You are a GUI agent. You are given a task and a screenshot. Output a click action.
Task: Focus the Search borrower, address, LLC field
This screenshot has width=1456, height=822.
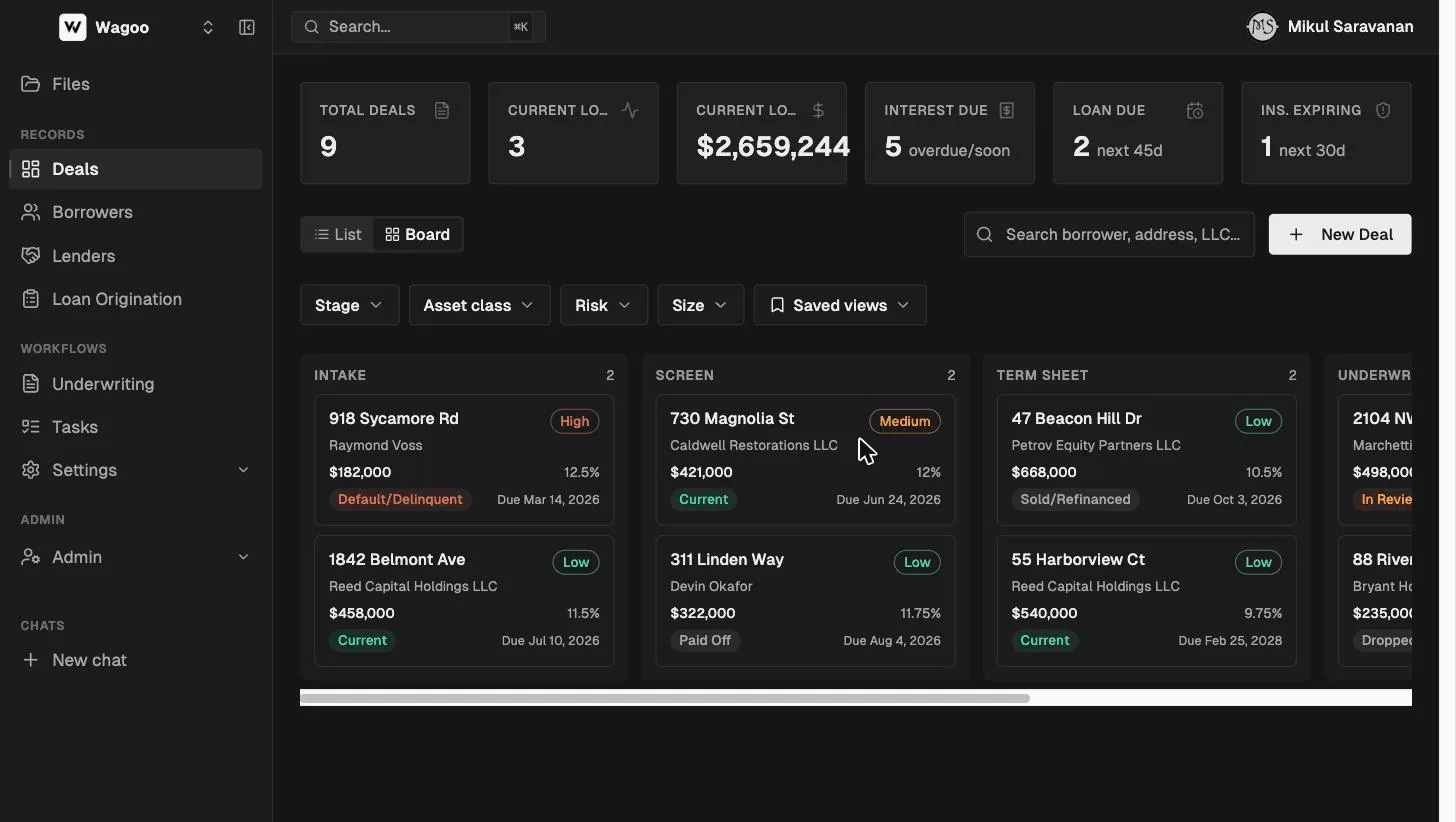coord(1109,234)
